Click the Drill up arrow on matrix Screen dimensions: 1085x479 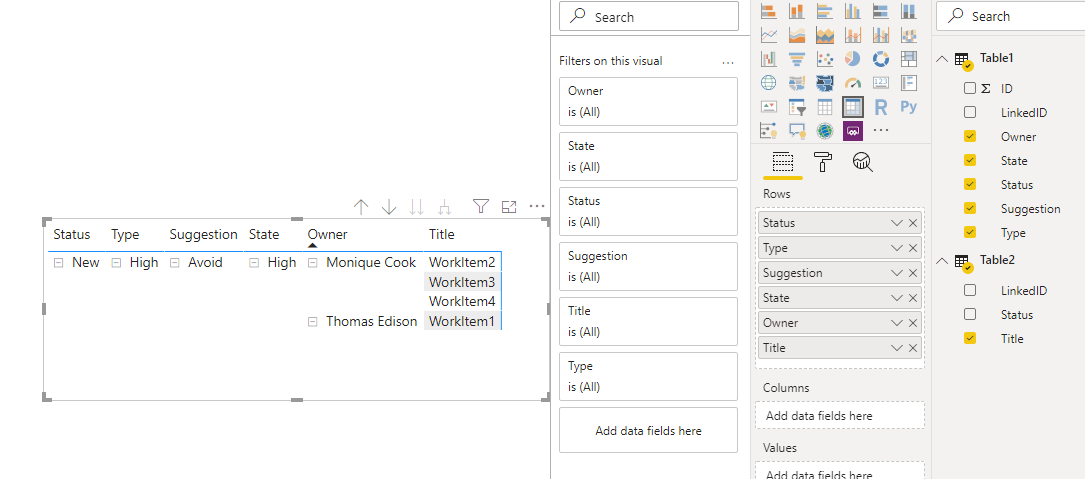click(361, 206)
